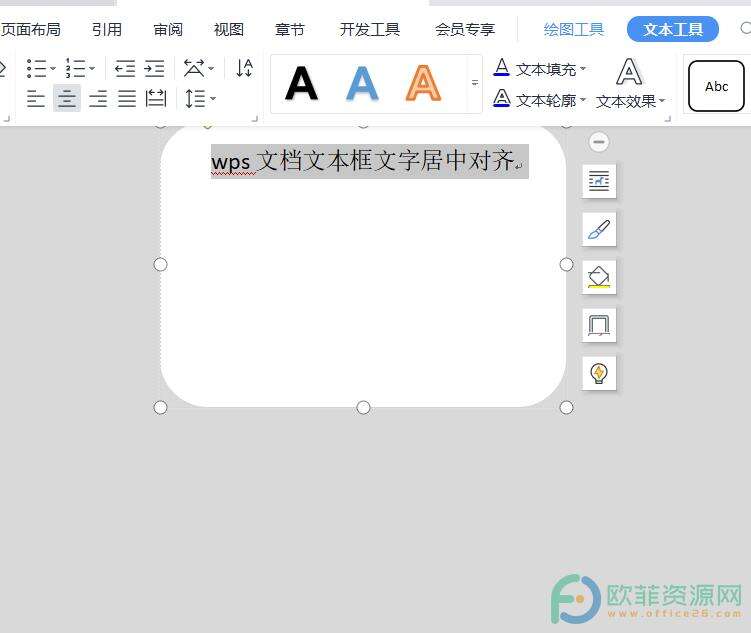The height and width of the screenshot is (633, 751).
Task: Click the numbered list icon
Action: pos(76,68)
